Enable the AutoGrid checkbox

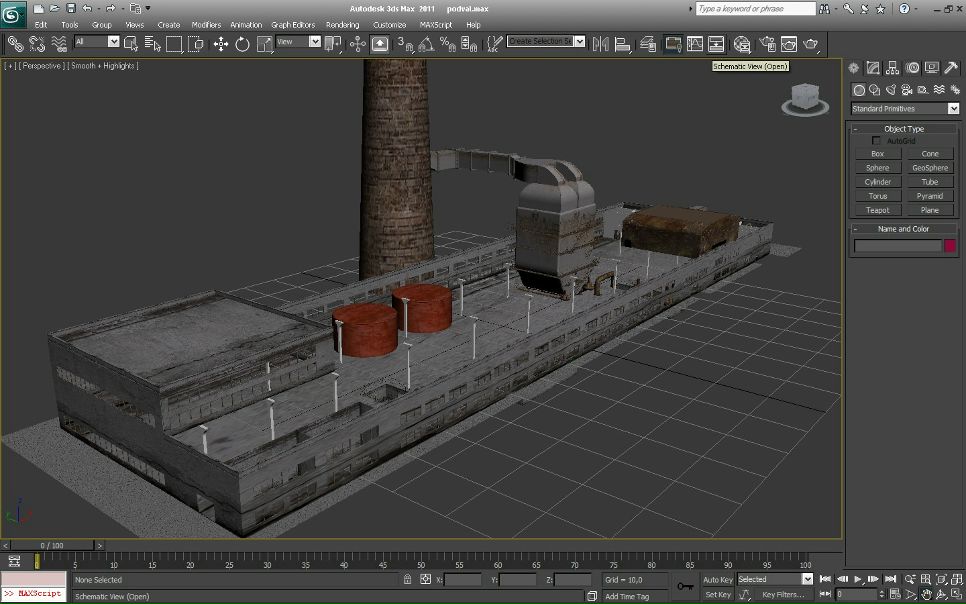pyautogui.click(x=877, y=141)
